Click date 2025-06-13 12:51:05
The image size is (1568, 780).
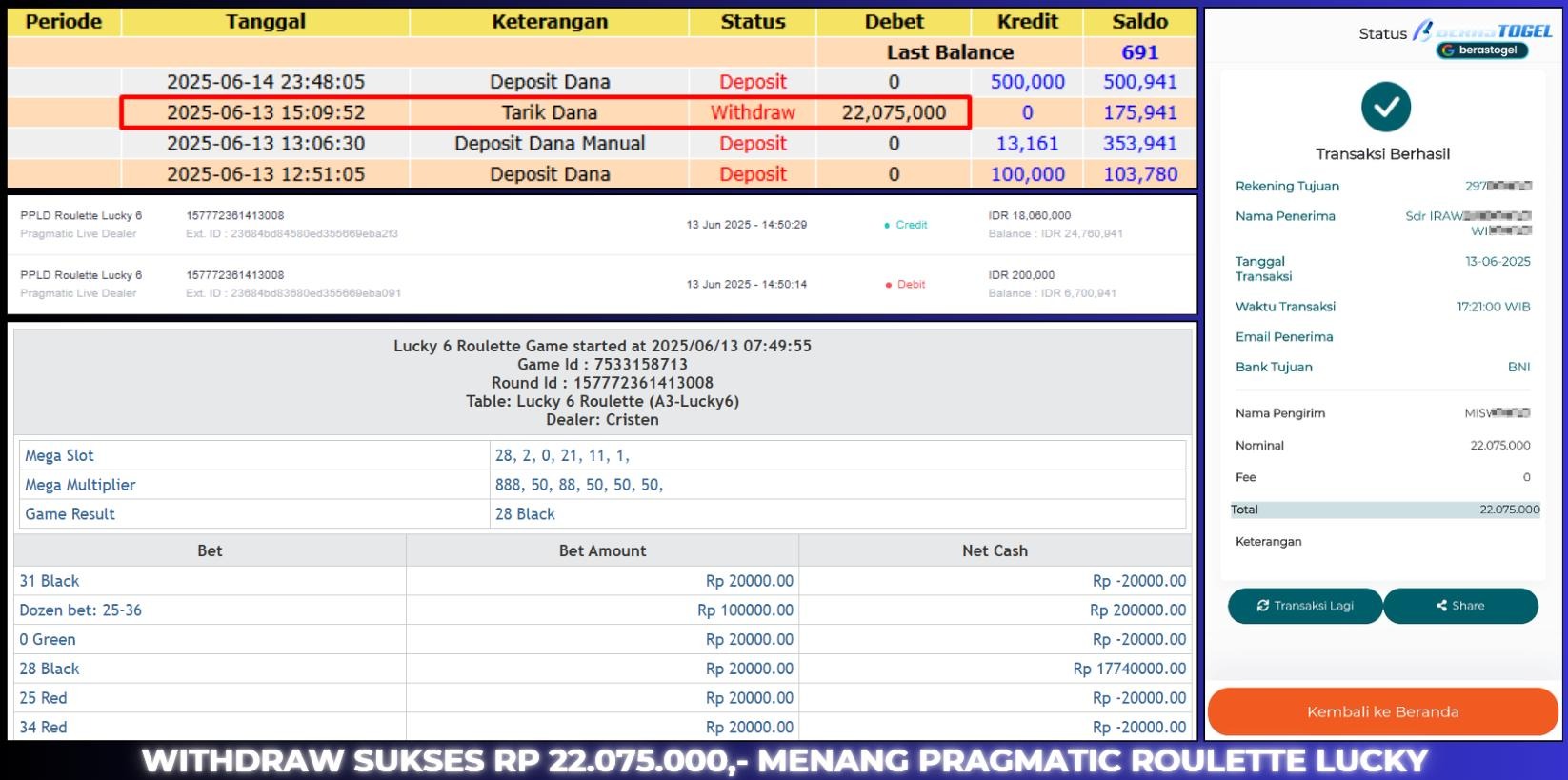pyautogui.click(x=266, y=174)
